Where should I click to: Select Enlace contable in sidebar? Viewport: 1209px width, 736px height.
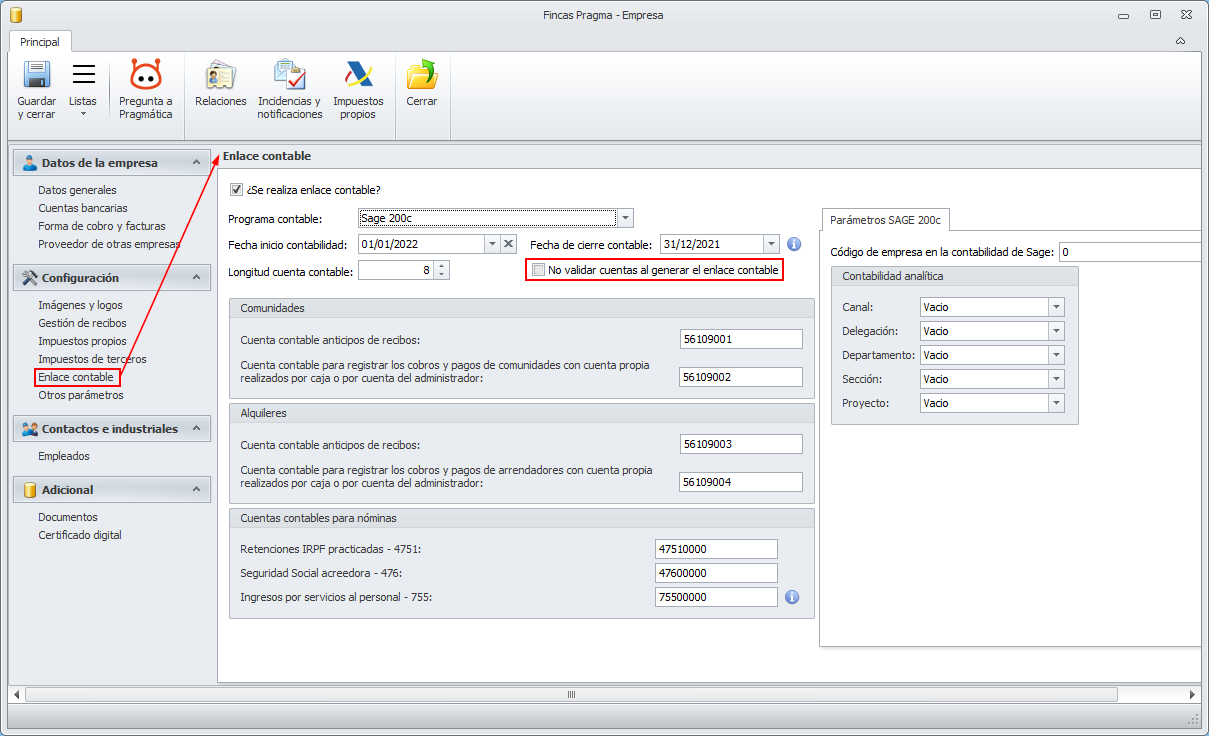pyautogui.click(x=76, y=377)
